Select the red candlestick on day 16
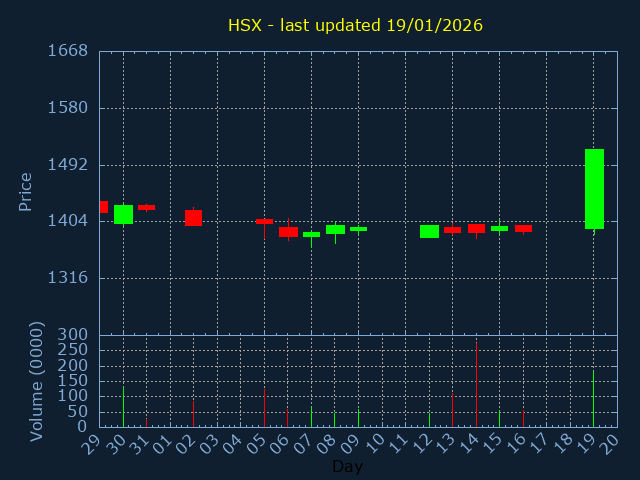 click(x=523, y=228)
